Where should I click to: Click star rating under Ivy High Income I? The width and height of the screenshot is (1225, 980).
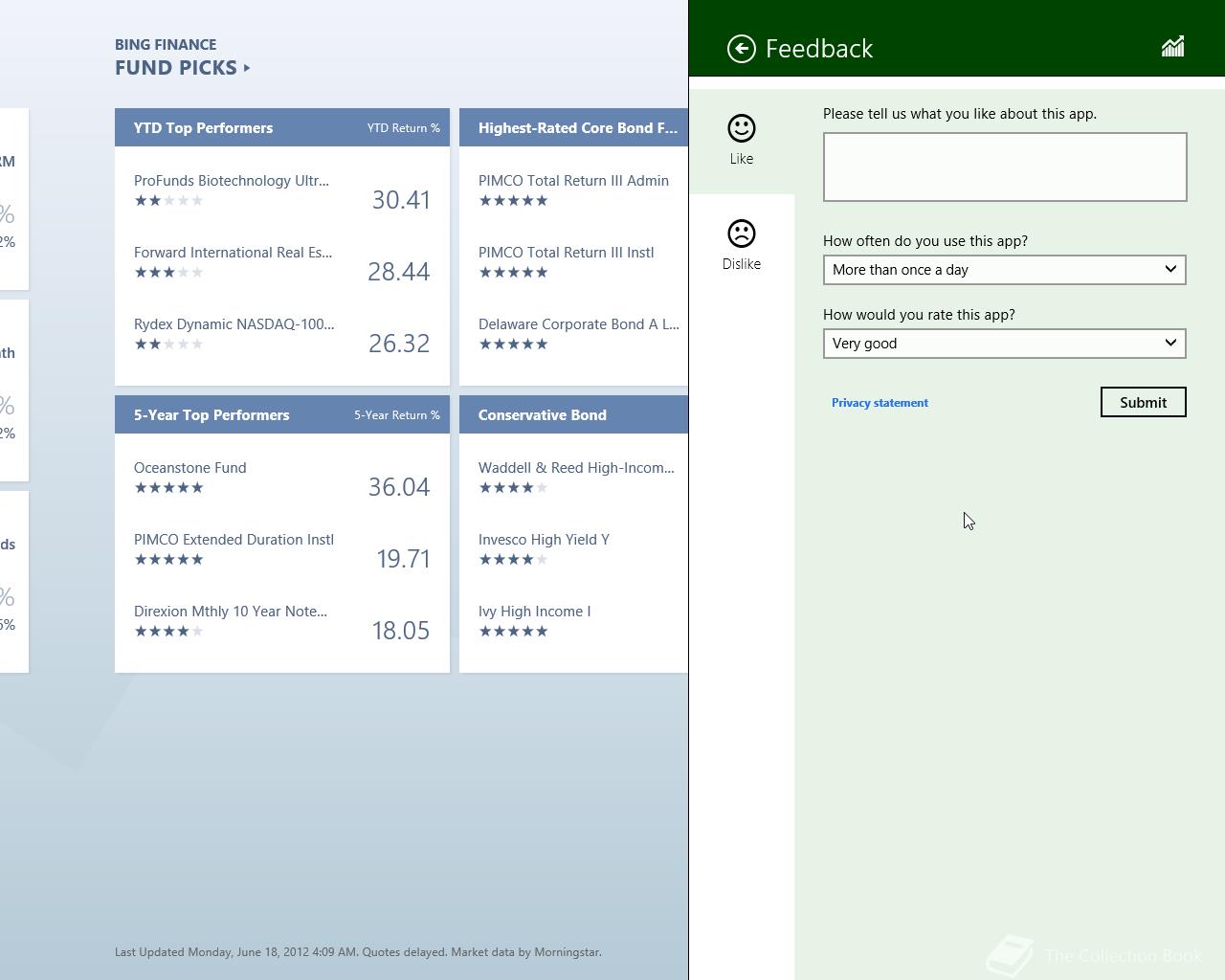[514, 632]
